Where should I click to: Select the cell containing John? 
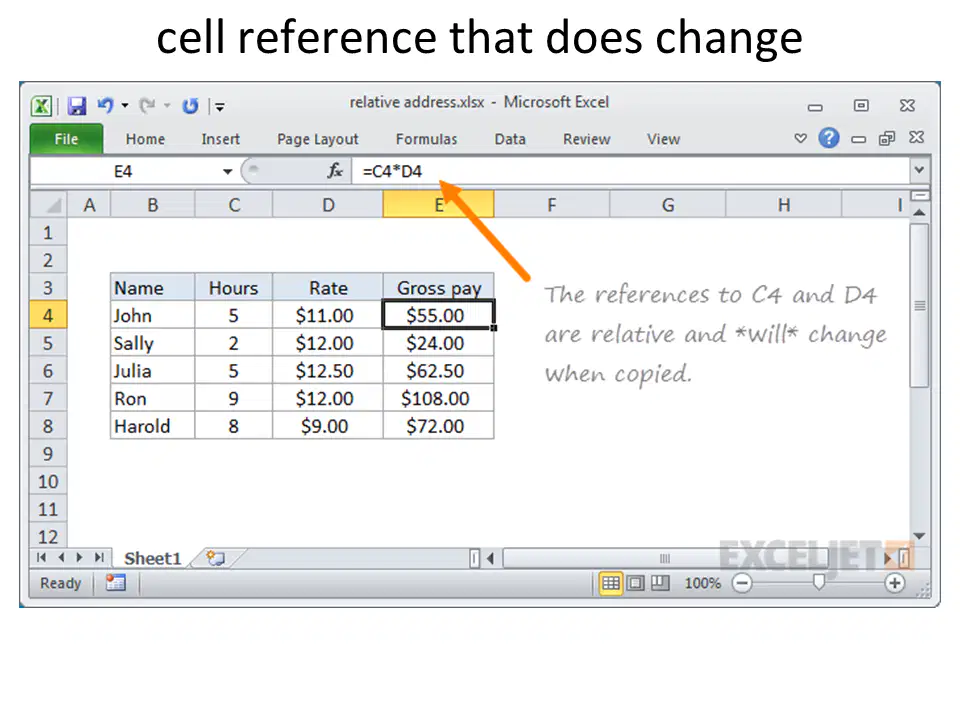click(x=152, y=315)
